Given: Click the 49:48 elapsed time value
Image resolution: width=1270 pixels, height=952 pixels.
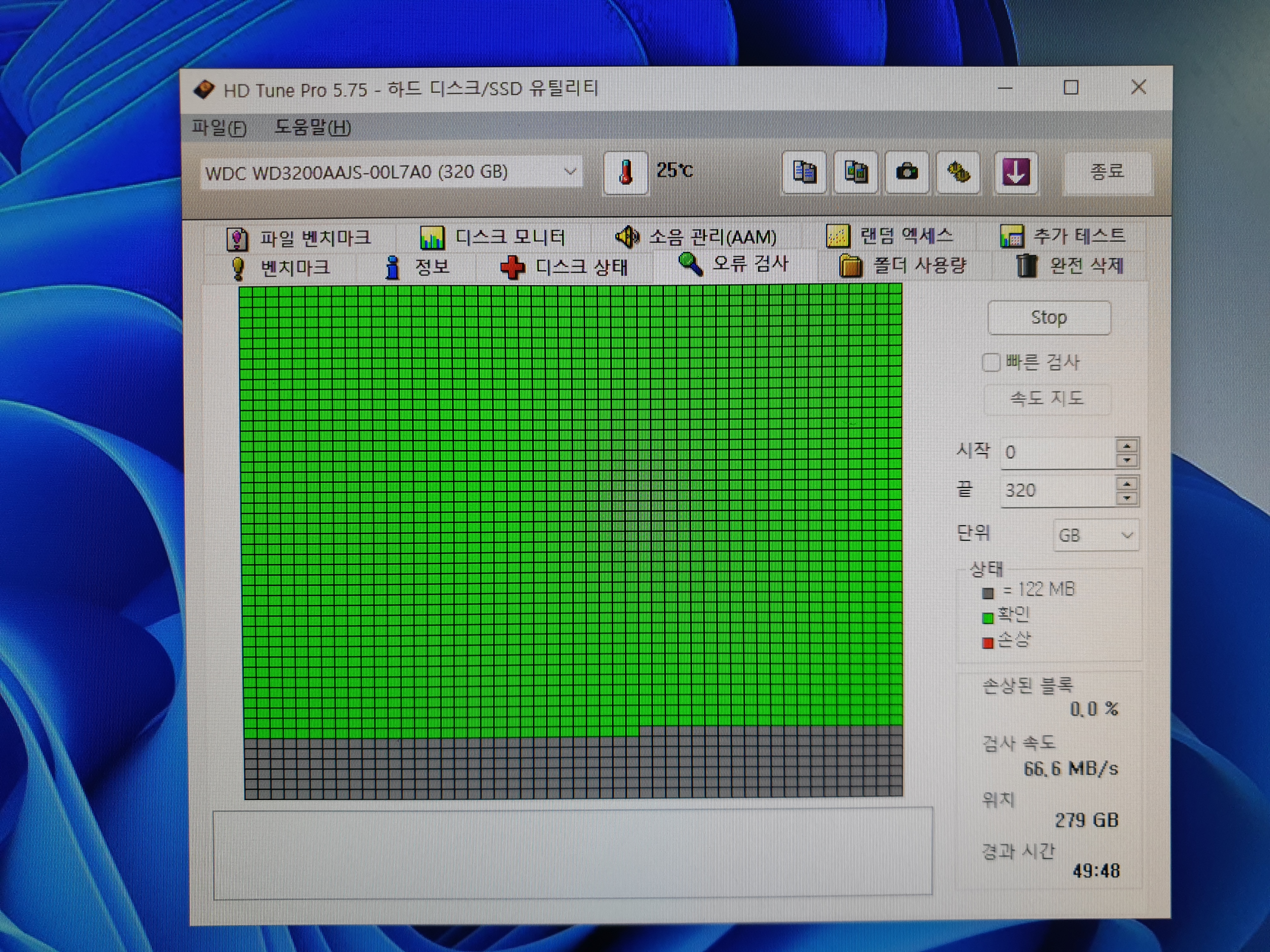Looking at the screenshot, I should 1096,871.
